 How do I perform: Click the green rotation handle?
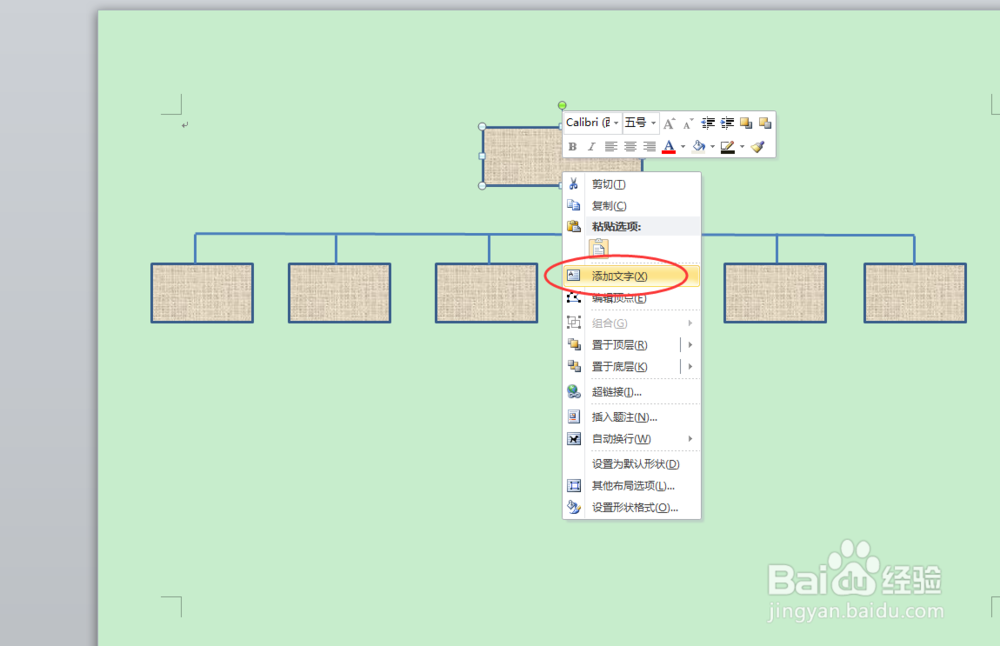click(562, 105)
